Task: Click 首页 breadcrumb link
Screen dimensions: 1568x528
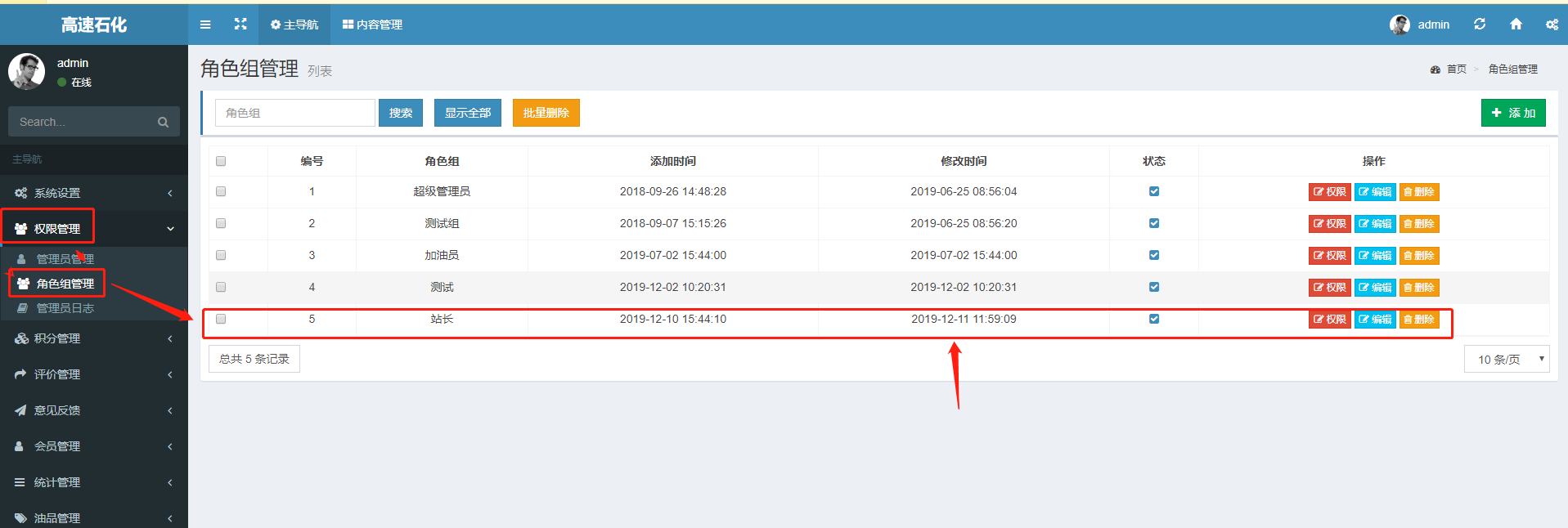Action: pyautogui.click(x=1456, y=69)
